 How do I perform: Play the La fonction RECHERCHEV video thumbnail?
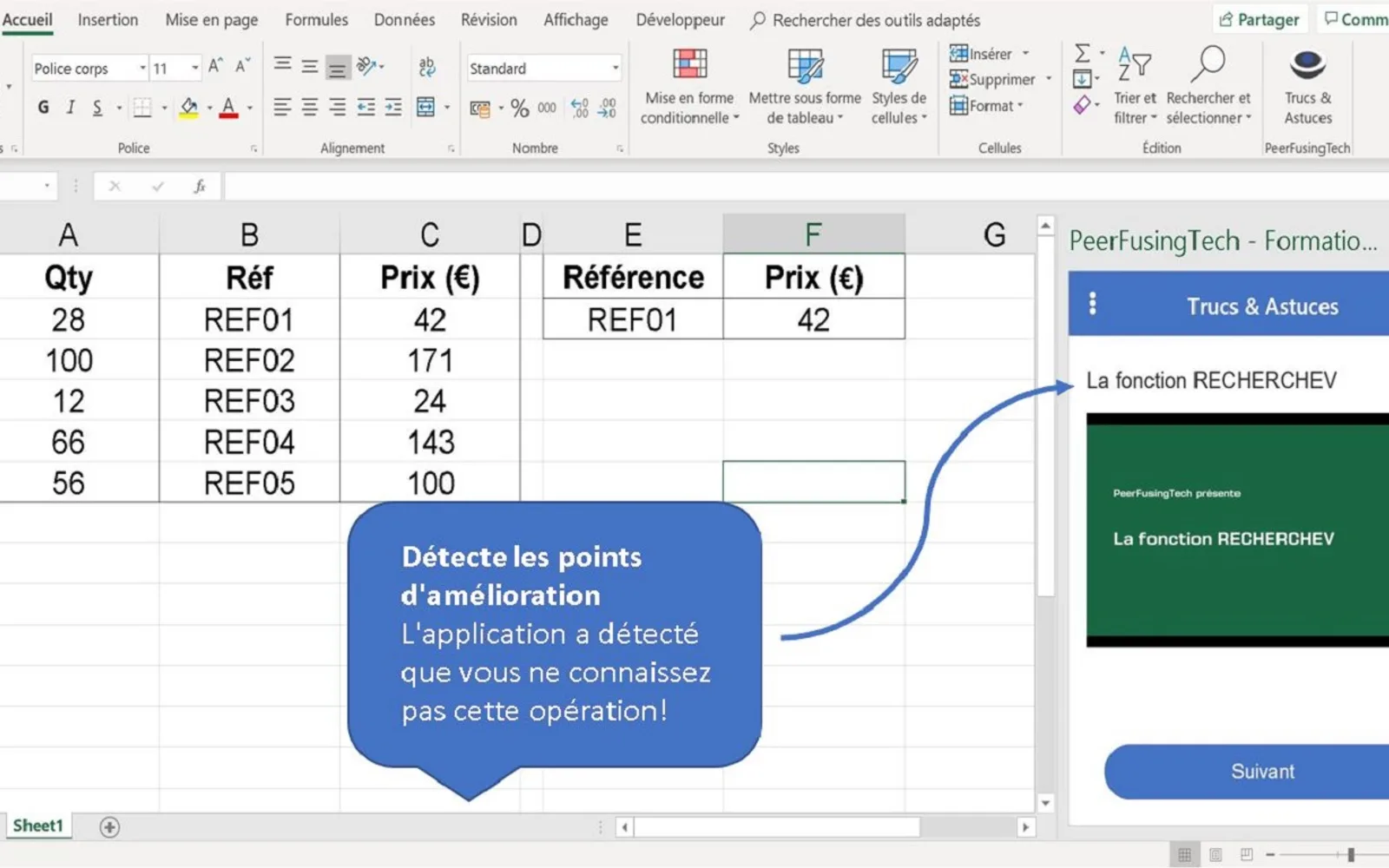click(x=1238, y=530)
